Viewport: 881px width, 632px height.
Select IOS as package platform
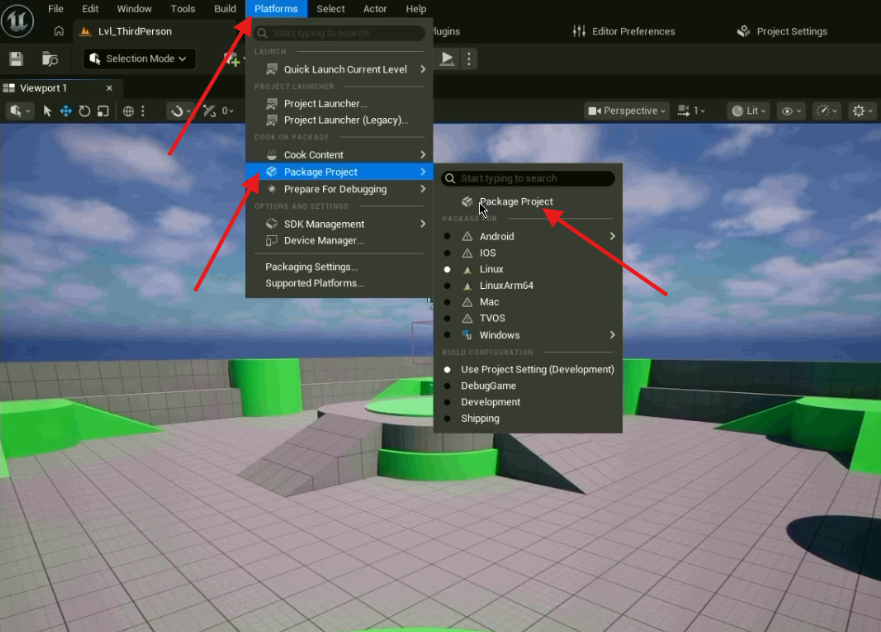[528, 253]
